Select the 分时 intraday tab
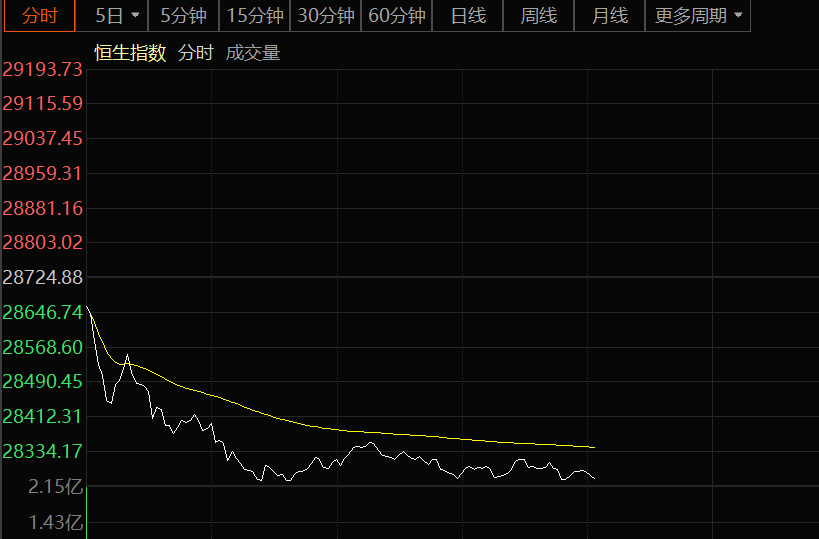Viewport: 819px width, 539px height. coord(39,16)
